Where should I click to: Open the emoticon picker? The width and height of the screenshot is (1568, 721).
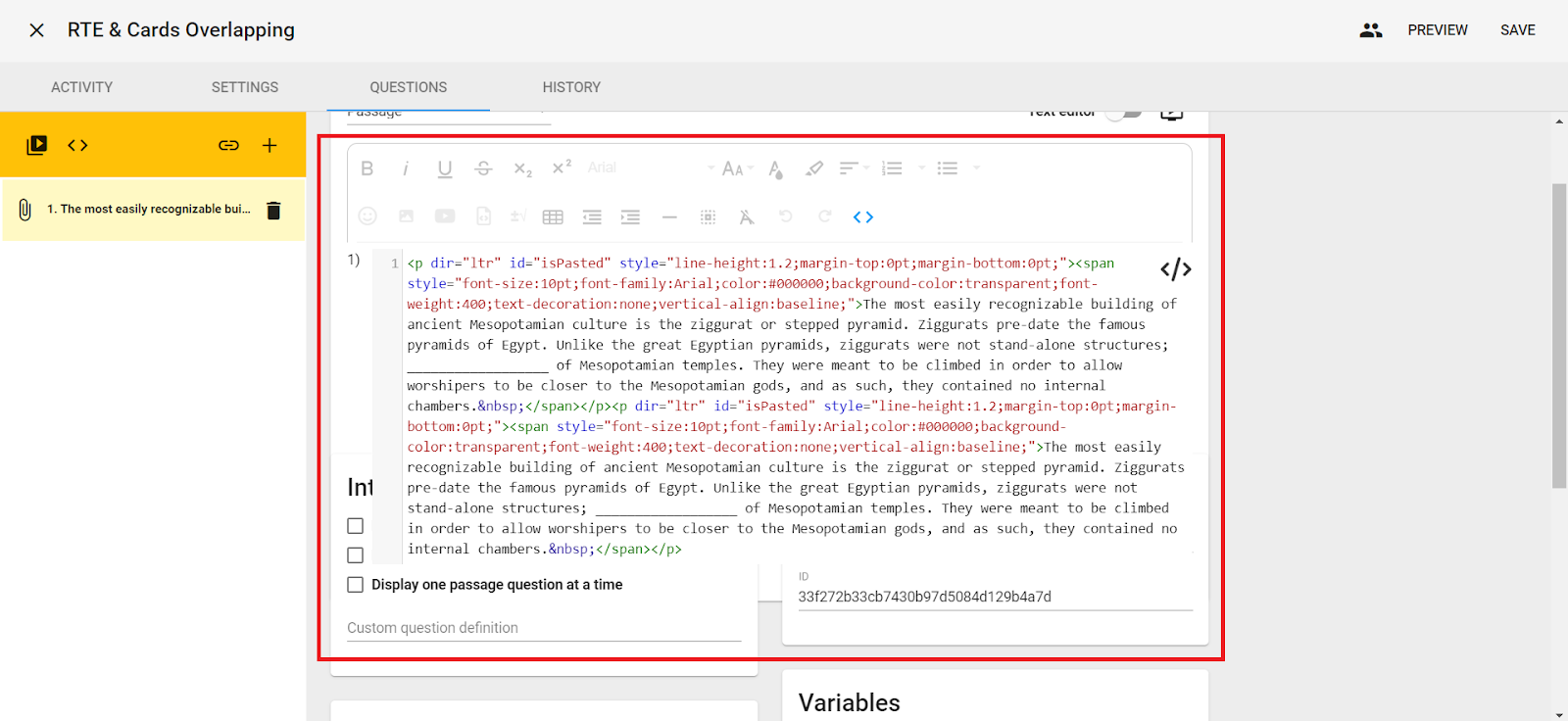[x=367, y=216]
